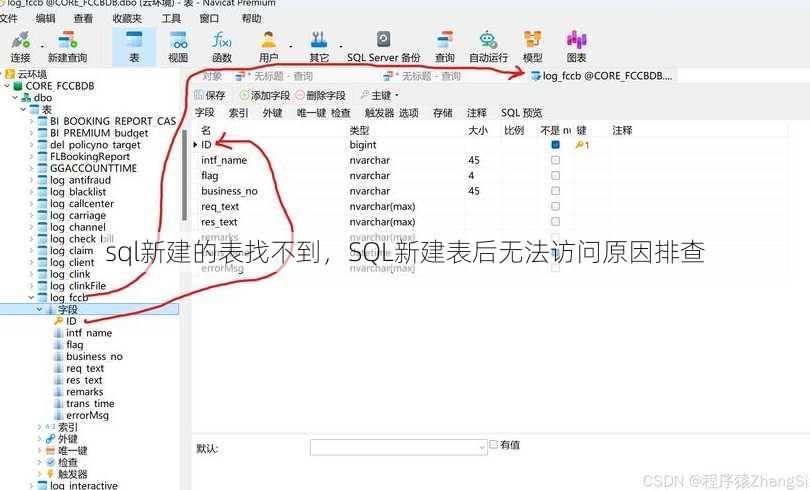This screenshot has height=490, width=810.
Task: Switch to the 对象 objects tab
Action: [212, 76]
